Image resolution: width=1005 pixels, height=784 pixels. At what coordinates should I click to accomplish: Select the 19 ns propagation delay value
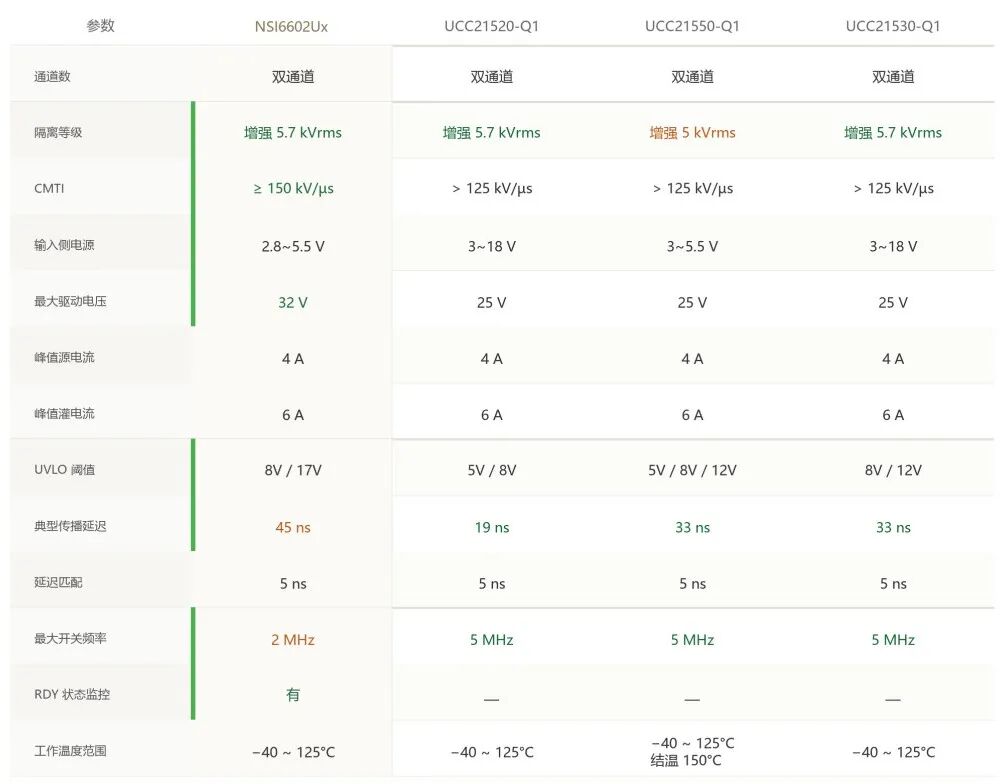click(x=492, y=528)
